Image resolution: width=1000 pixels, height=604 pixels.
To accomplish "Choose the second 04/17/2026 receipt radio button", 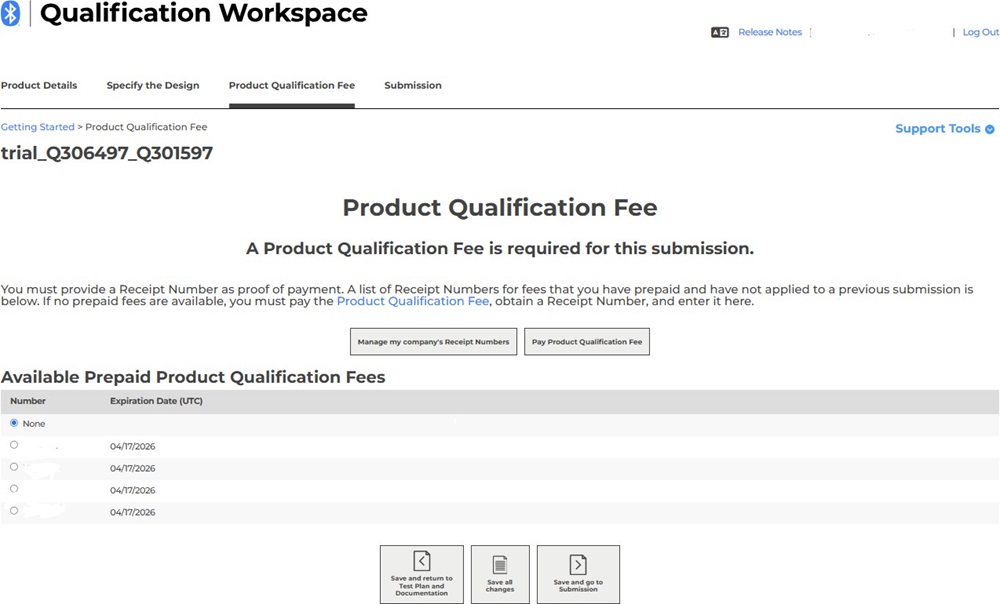I will point(14,467).
